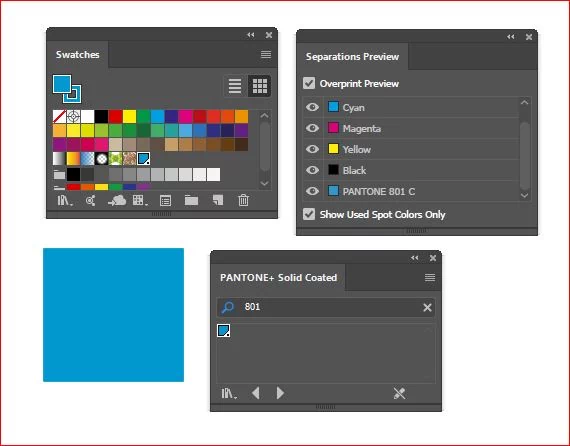570x446 pixels.
Task: Switch swatches to thumbnail grid view
Action: (260, 86)
